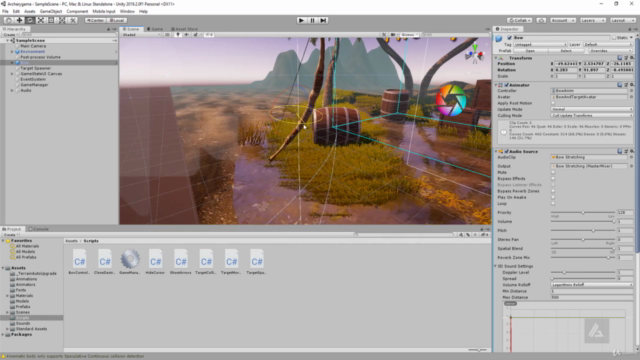Open the Window menu
The image size is (640, 360).
[127, 11]
